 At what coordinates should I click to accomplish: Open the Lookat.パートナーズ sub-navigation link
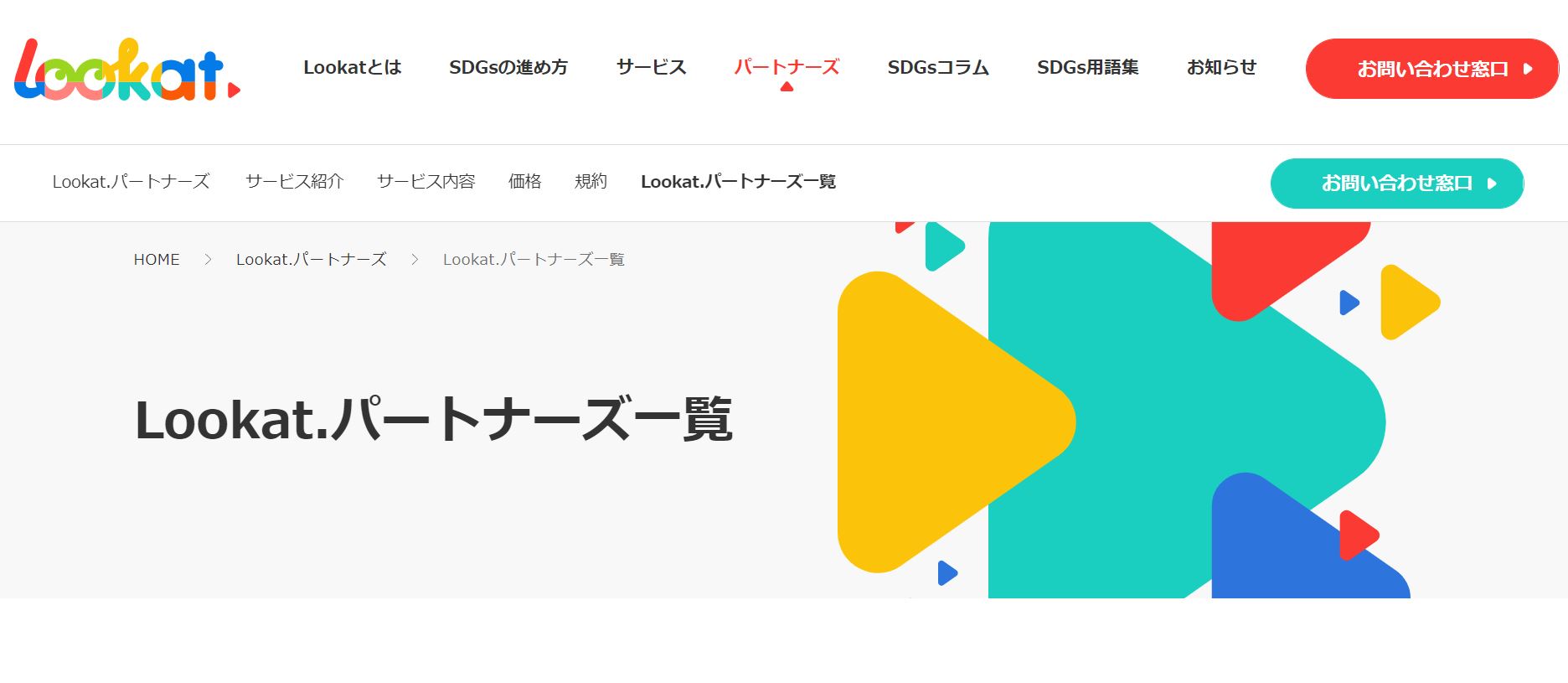click(x=131, y=181)
